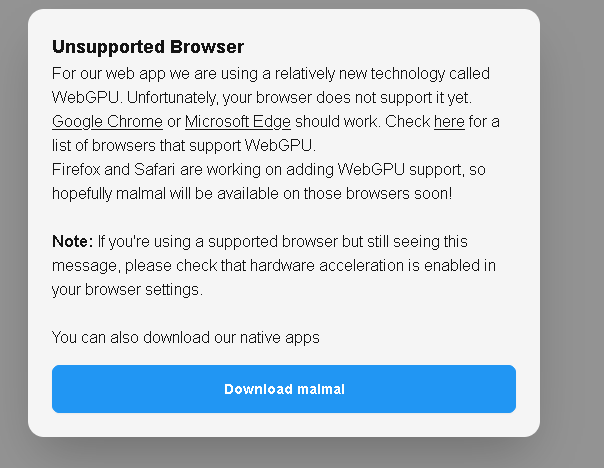Click the dimmed backdrop outside the dialog
The height and width of the screenshot is (468, 604).
click(572, 250)
